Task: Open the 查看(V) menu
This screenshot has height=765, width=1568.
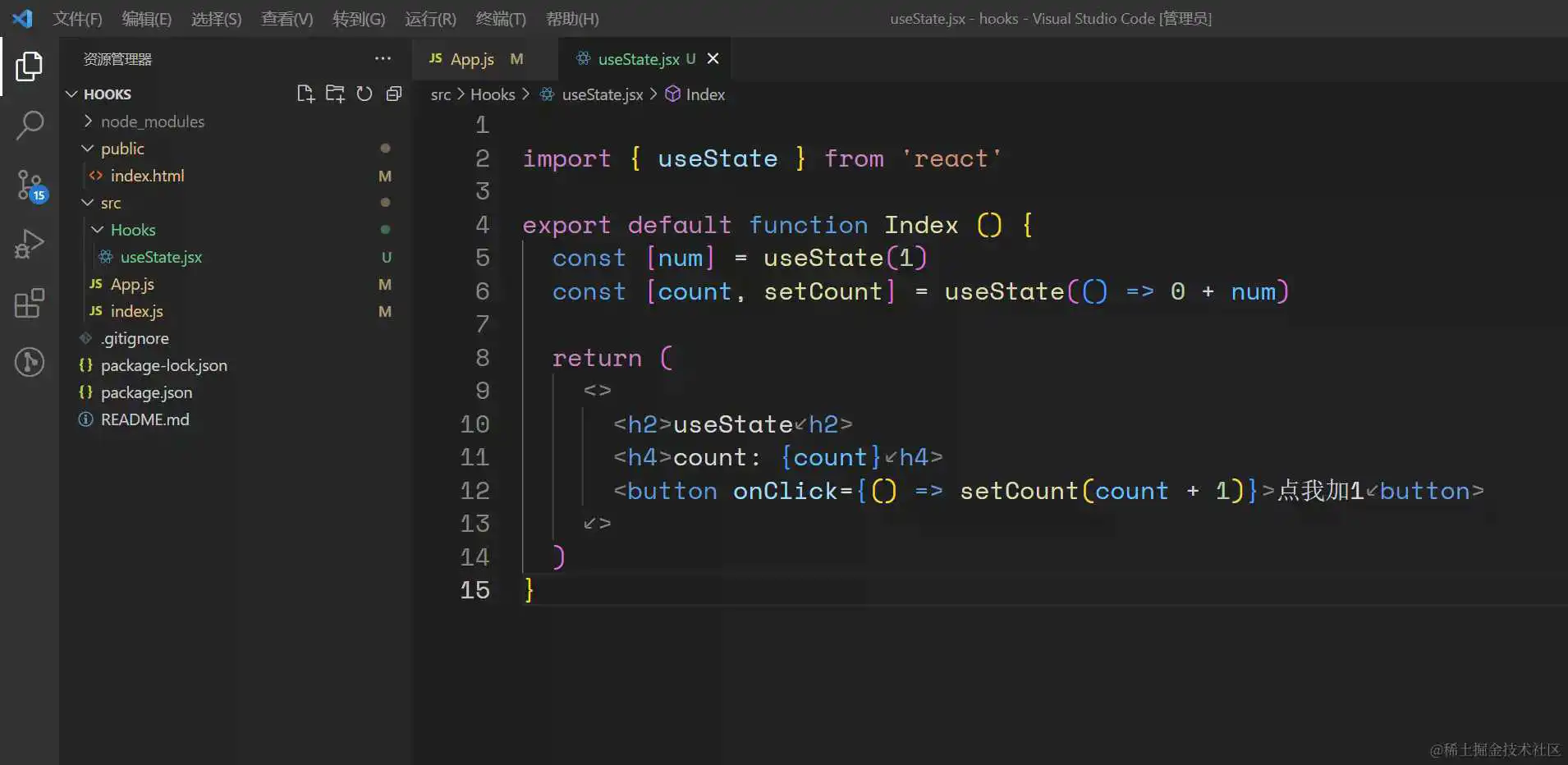Action: click(287, 18)
